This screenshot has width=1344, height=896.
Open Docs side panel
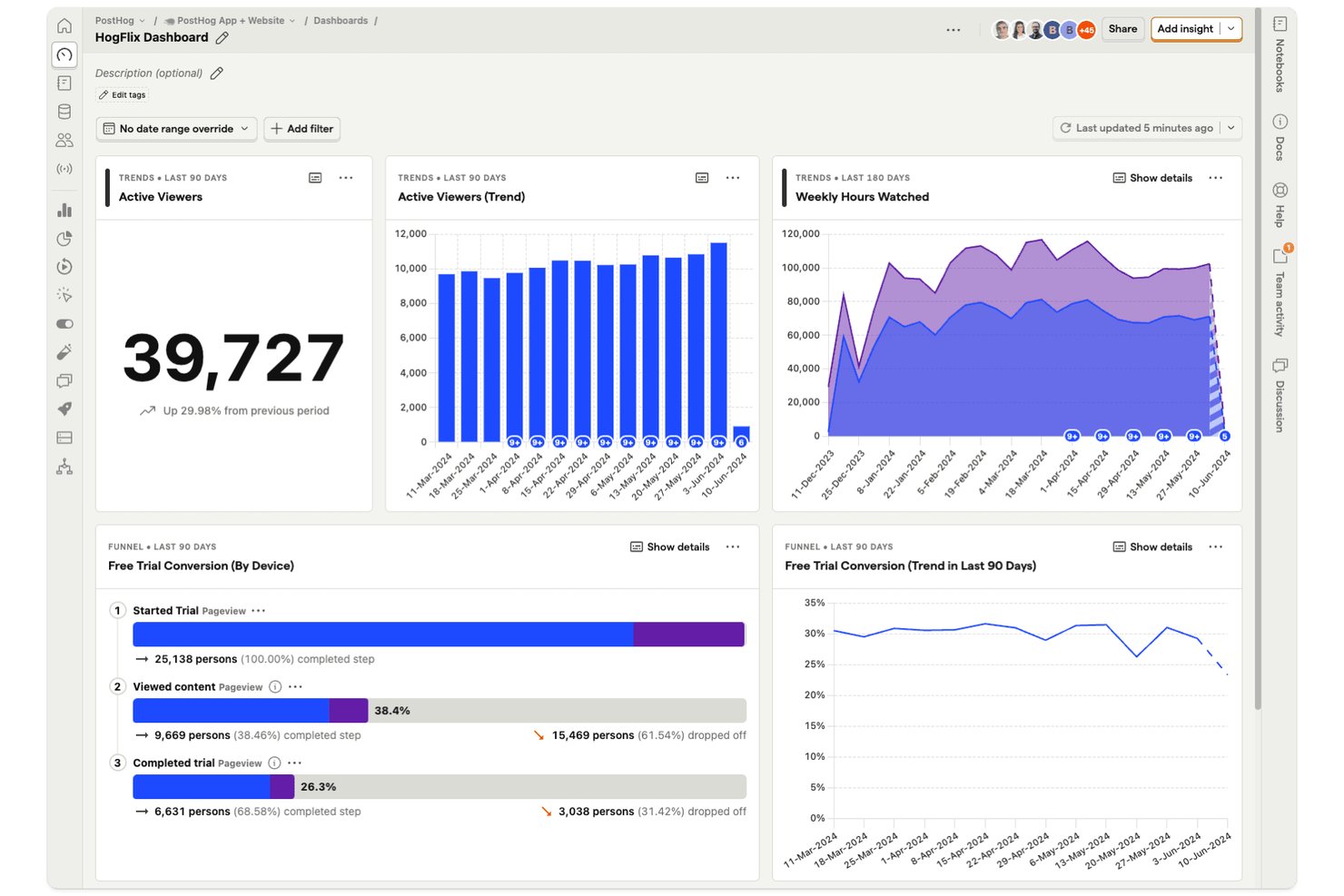[x=1280, y=137]
